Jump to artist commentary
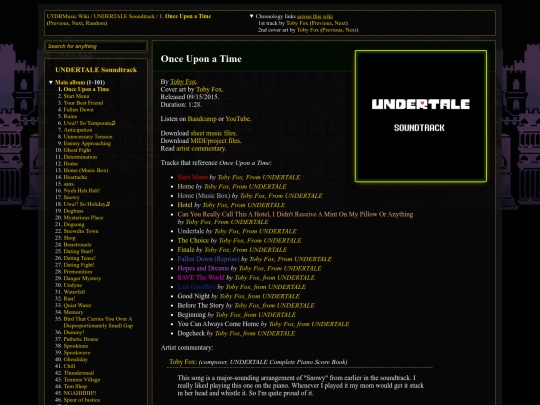The height and width of the screenshot is (405, 540). [201, 148]
